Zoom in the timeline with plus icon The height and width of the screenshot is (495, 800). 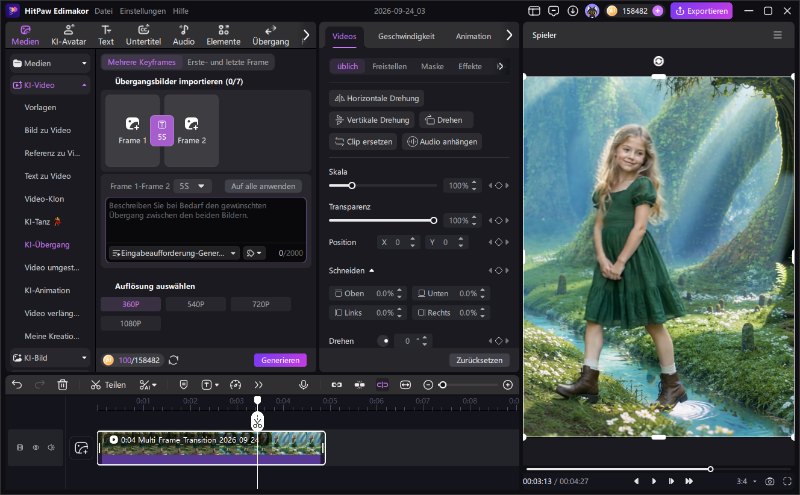point(508,385)
